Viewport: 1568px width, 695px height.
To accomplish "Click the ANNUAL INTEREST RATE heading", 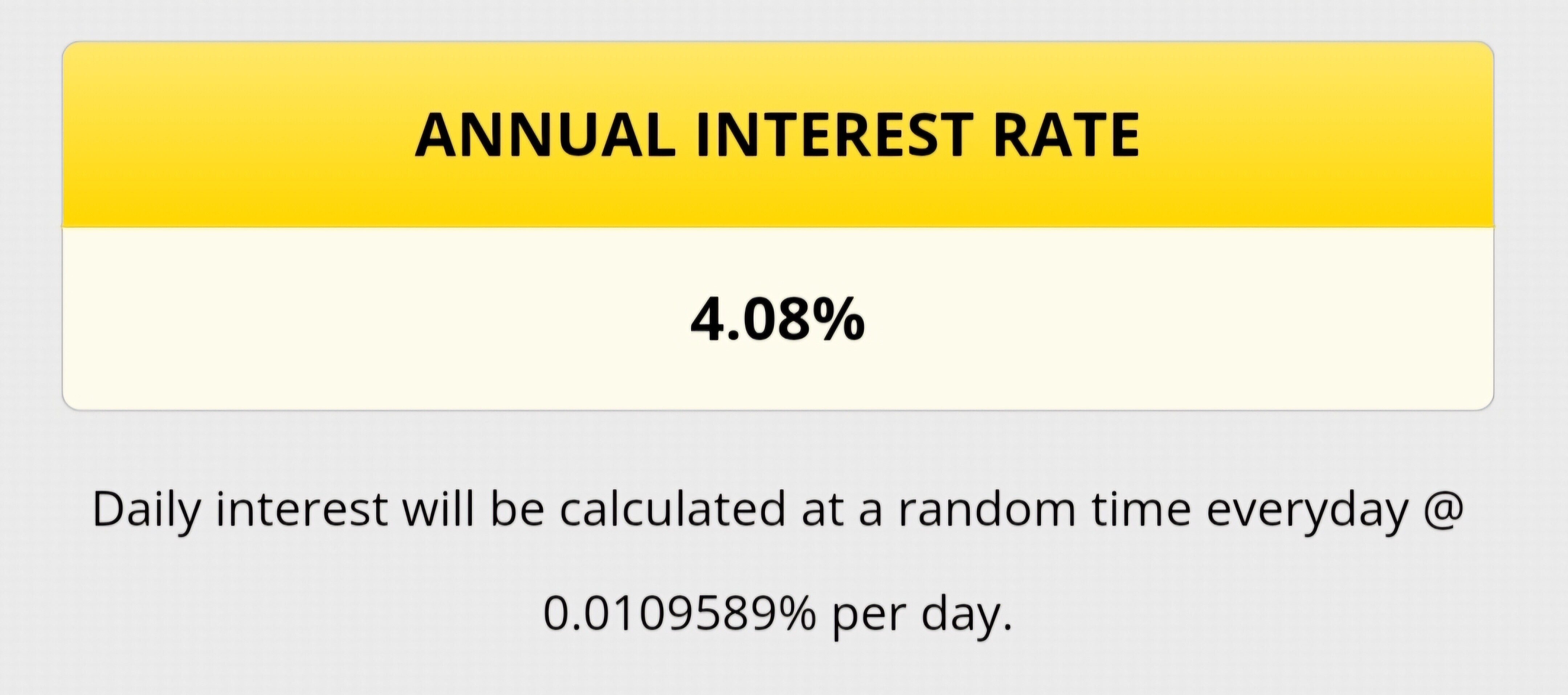I will [x=777, y=135].
